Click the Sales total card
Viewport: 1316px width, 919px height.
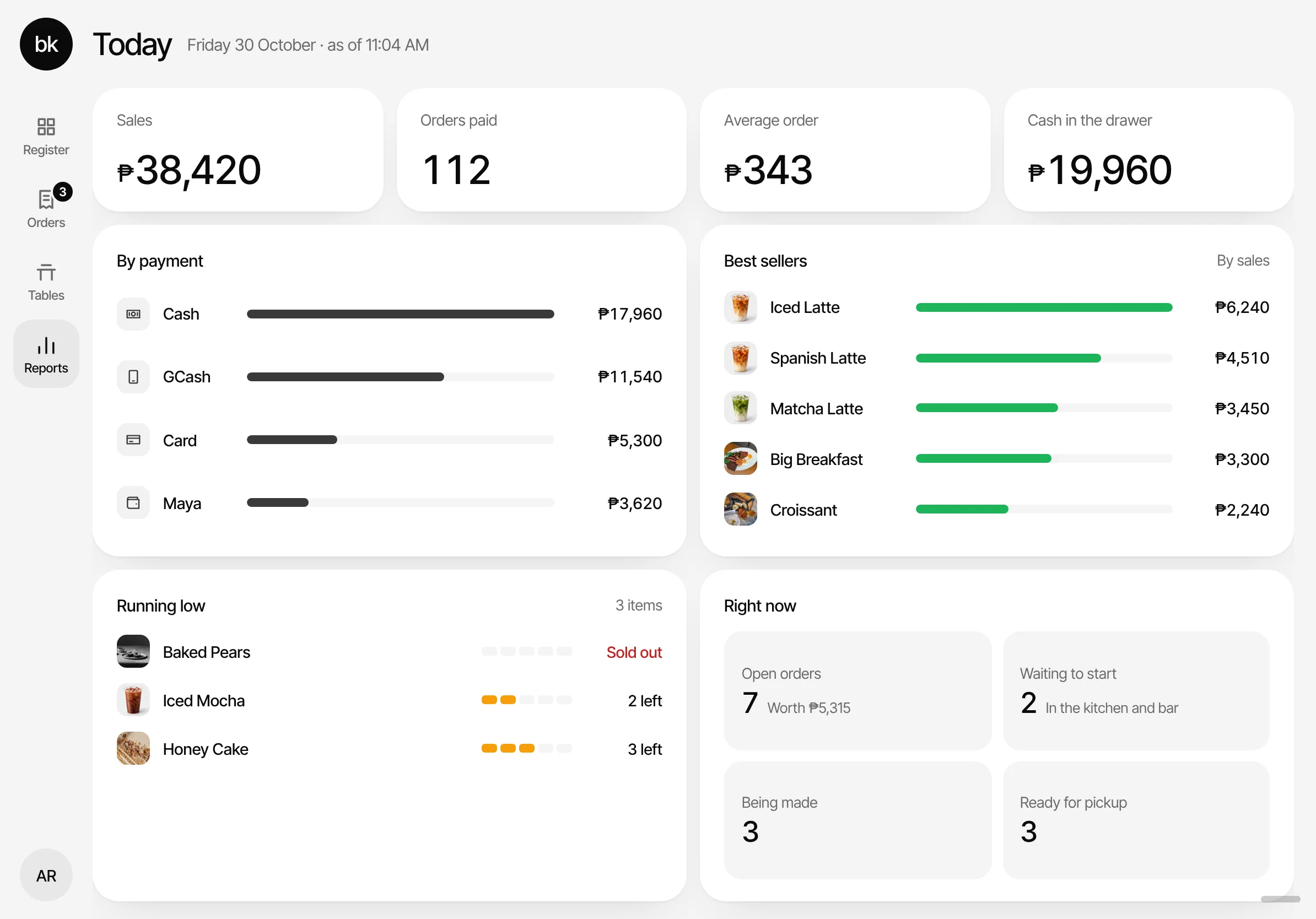238,150
